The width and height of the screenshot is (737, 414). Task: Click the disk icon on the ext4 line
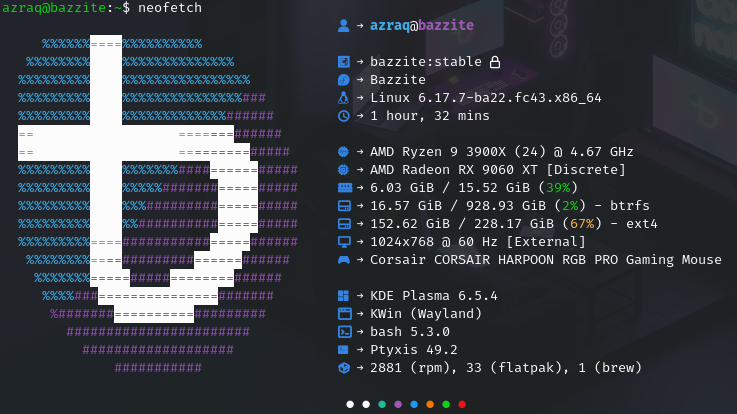[x=344, y=224]
